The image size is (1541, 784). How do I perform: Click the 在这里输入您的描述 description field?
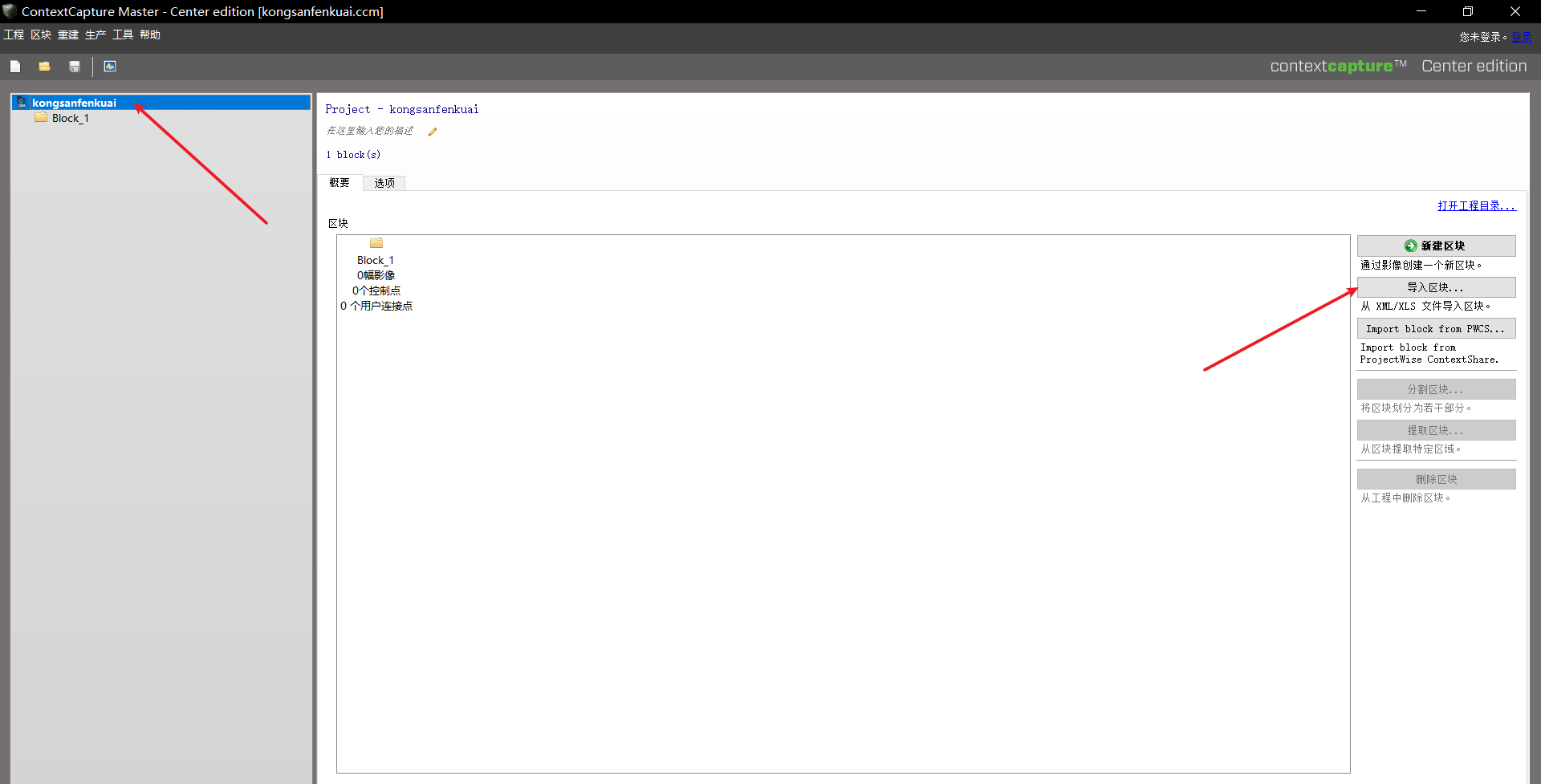click(370, 131)
